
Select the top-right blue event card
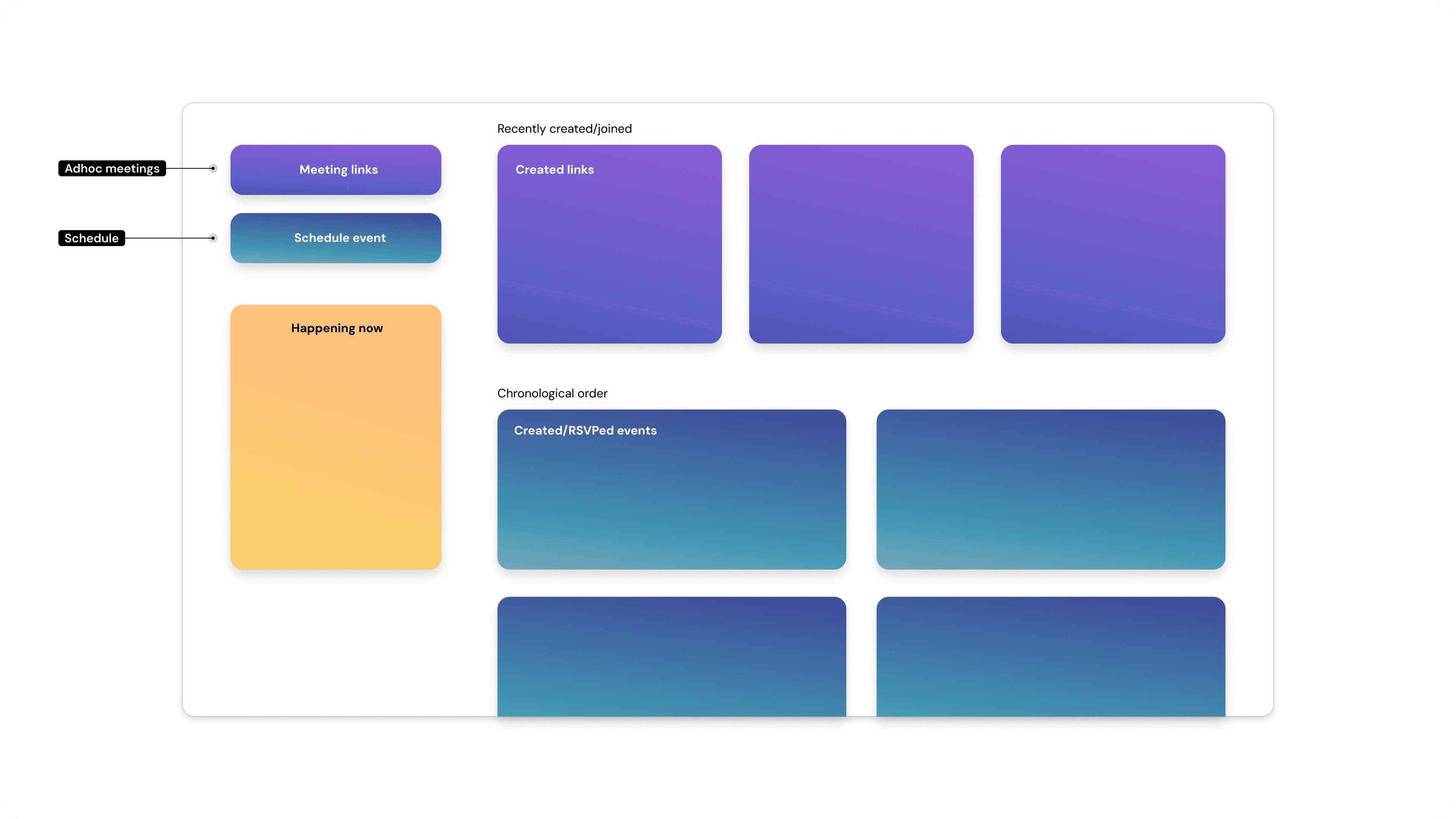click(x=1050, y=489)
